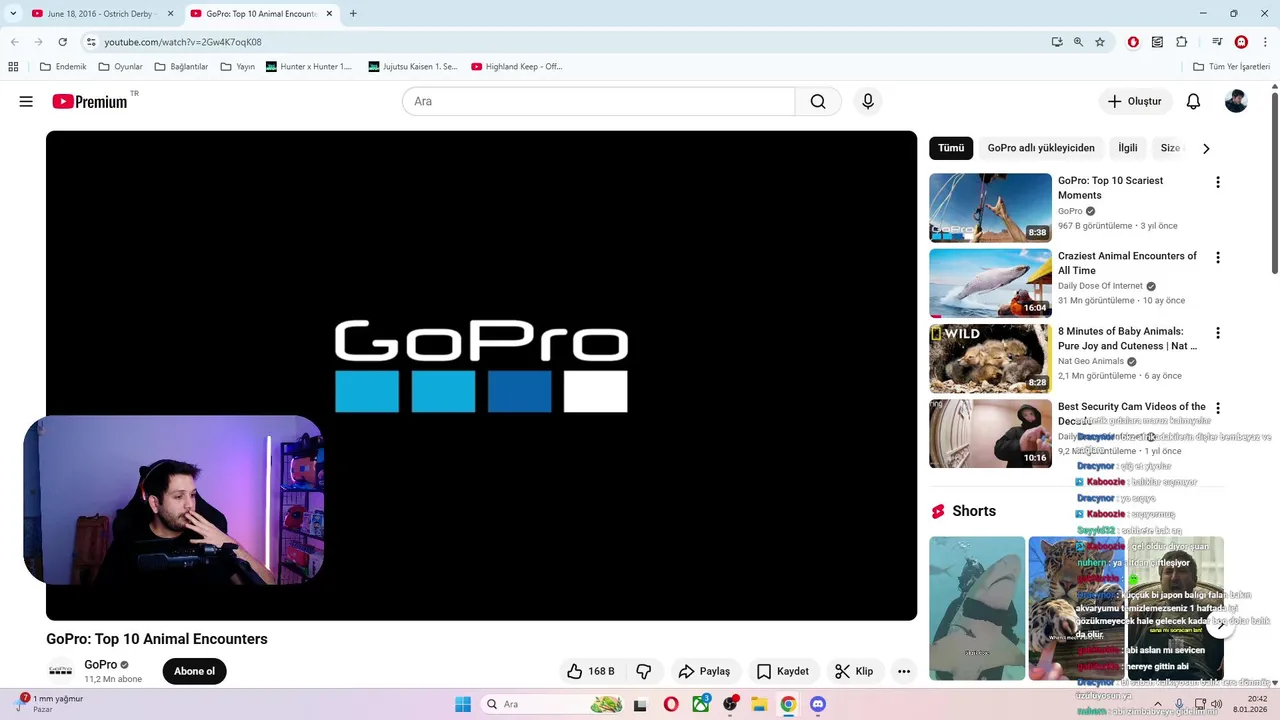Open the Tüm Yer İşaretleri folder
1280x720 pixels.
pos(1232,67)
